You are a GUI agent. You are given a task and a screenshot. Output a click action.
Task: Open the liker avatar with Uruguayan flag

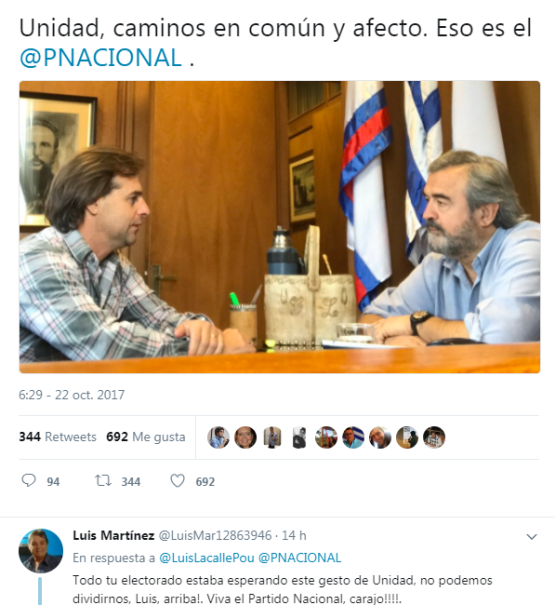[353, 437]
